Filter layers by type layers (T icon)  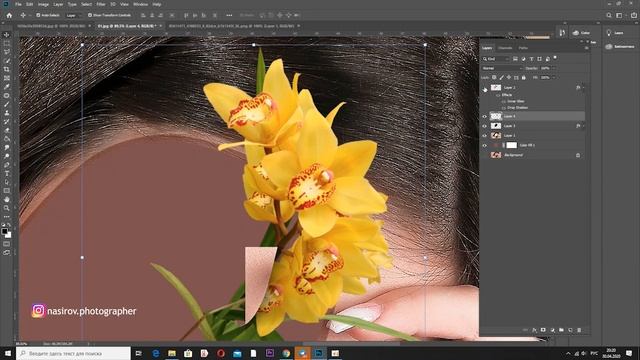pos(531,59)
